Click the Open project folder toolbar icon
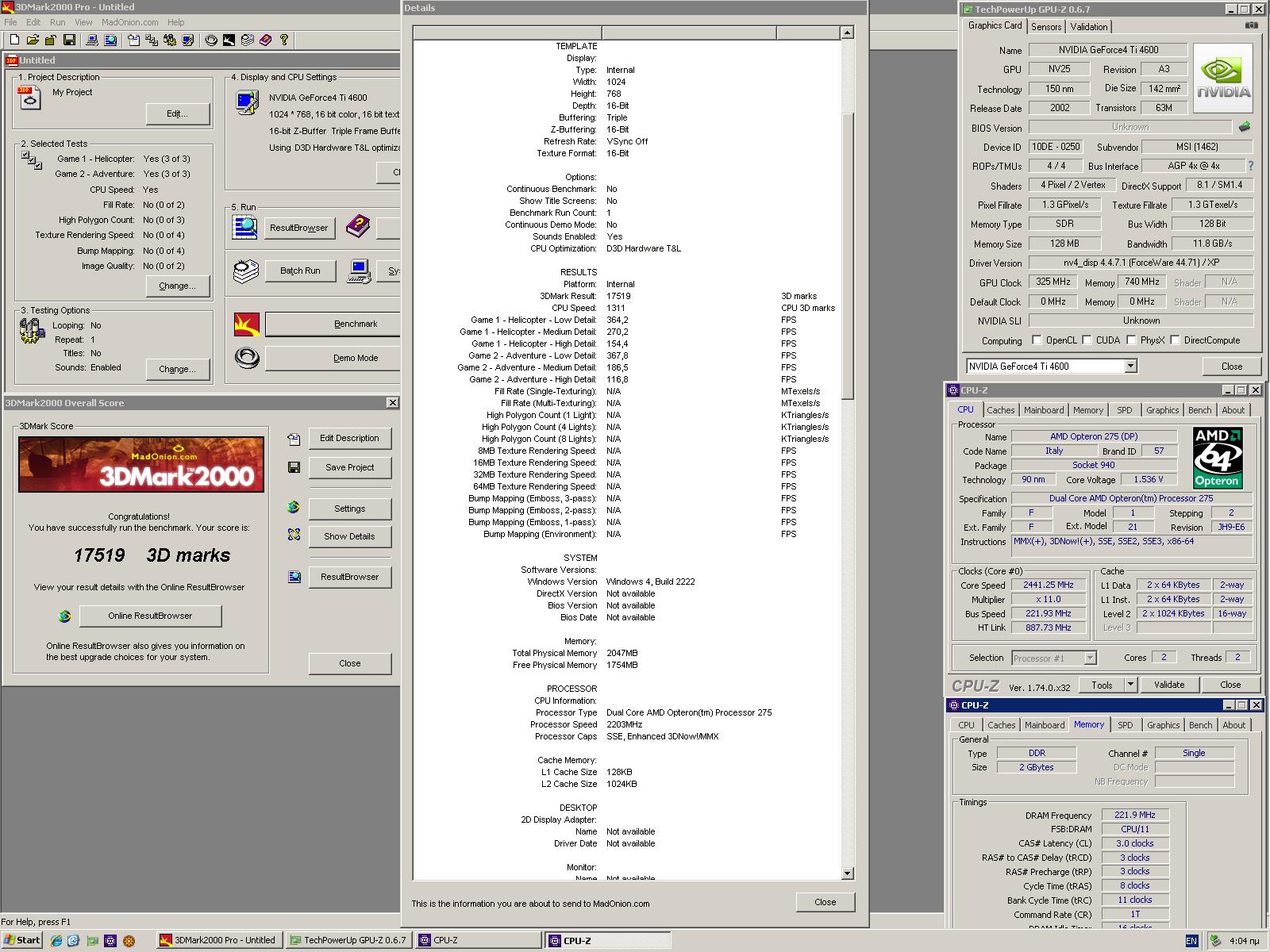 click(33, 40)
